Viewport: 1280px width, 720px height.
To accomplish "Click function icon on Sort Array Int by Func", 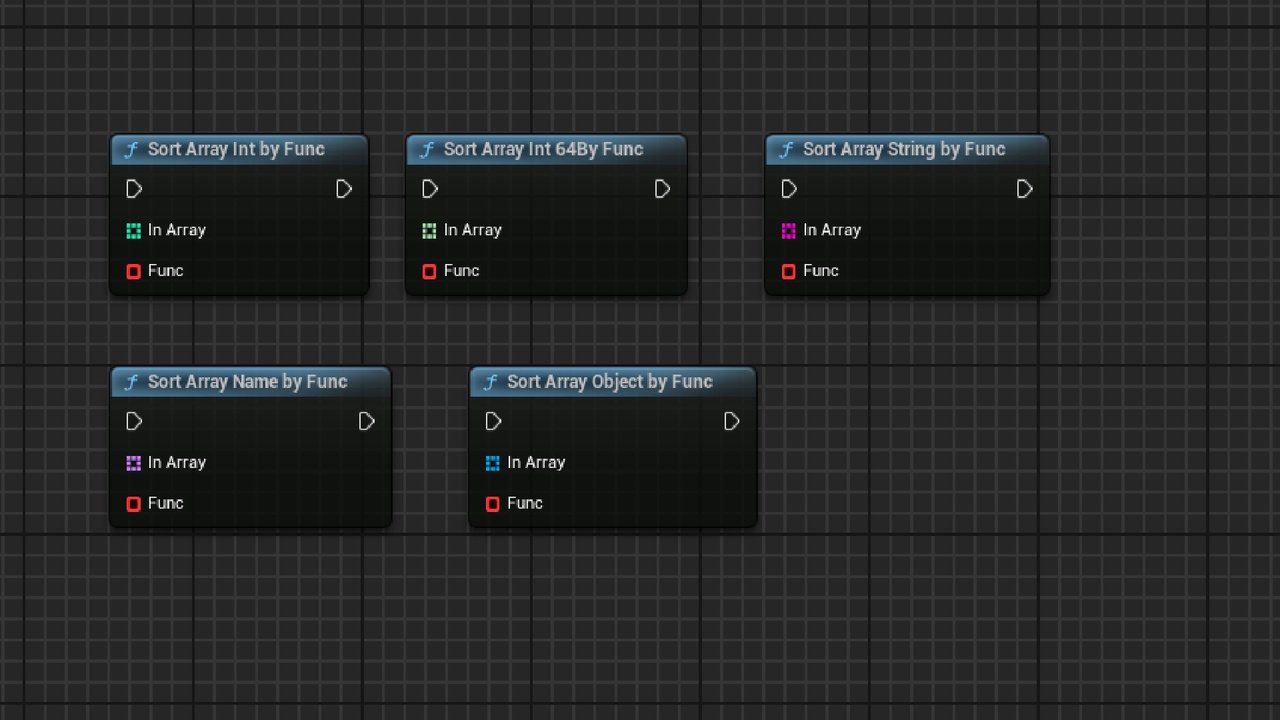I will pos(131,150).
